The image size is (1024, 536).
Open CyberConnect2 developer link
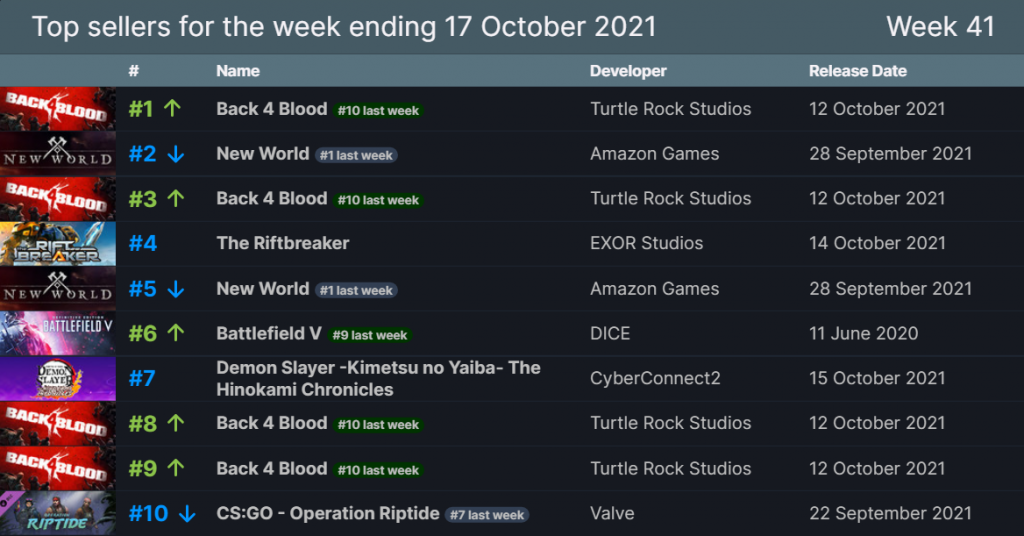click(x=655, y=379)
